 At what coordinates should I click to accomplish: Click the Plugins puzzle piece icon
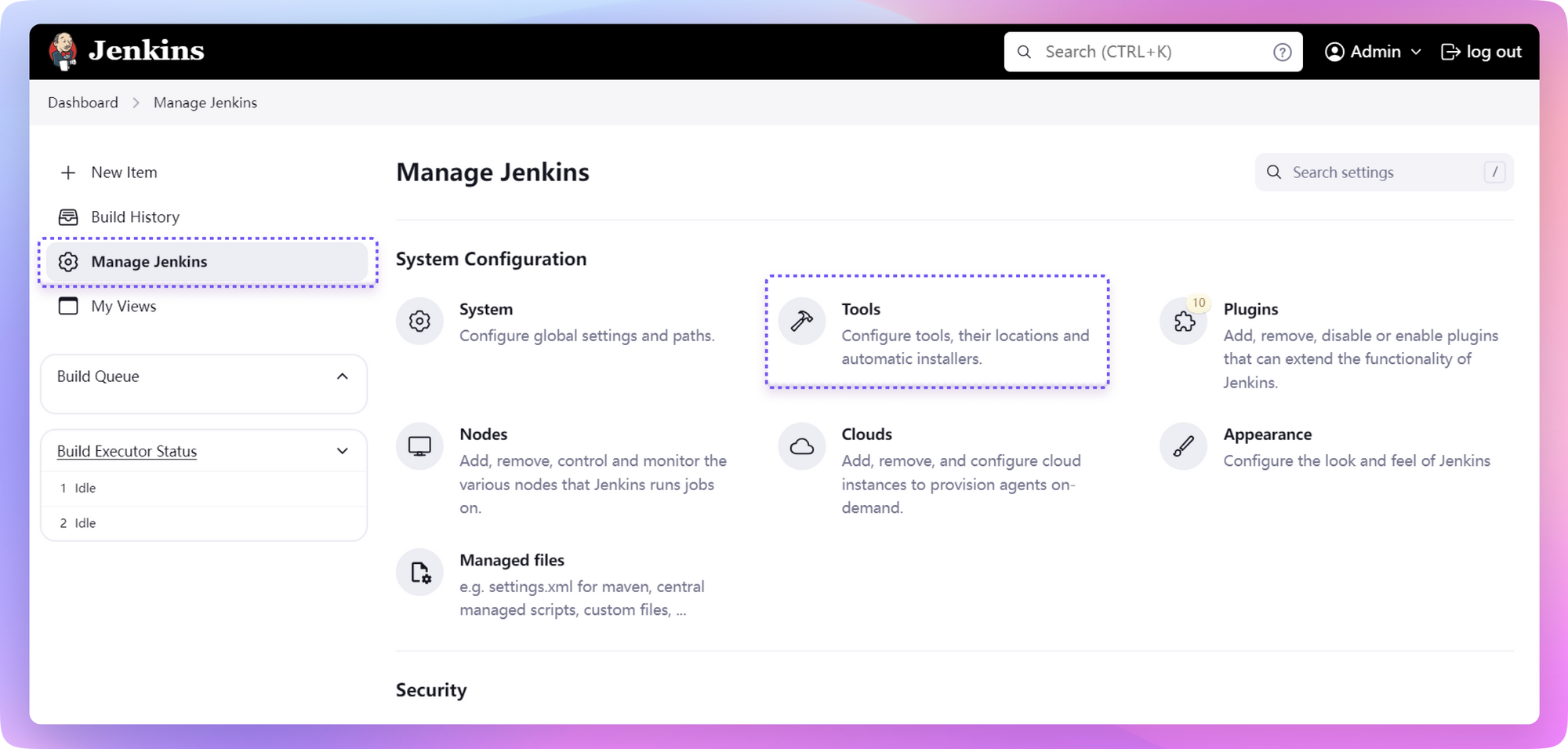[1183, 321]
